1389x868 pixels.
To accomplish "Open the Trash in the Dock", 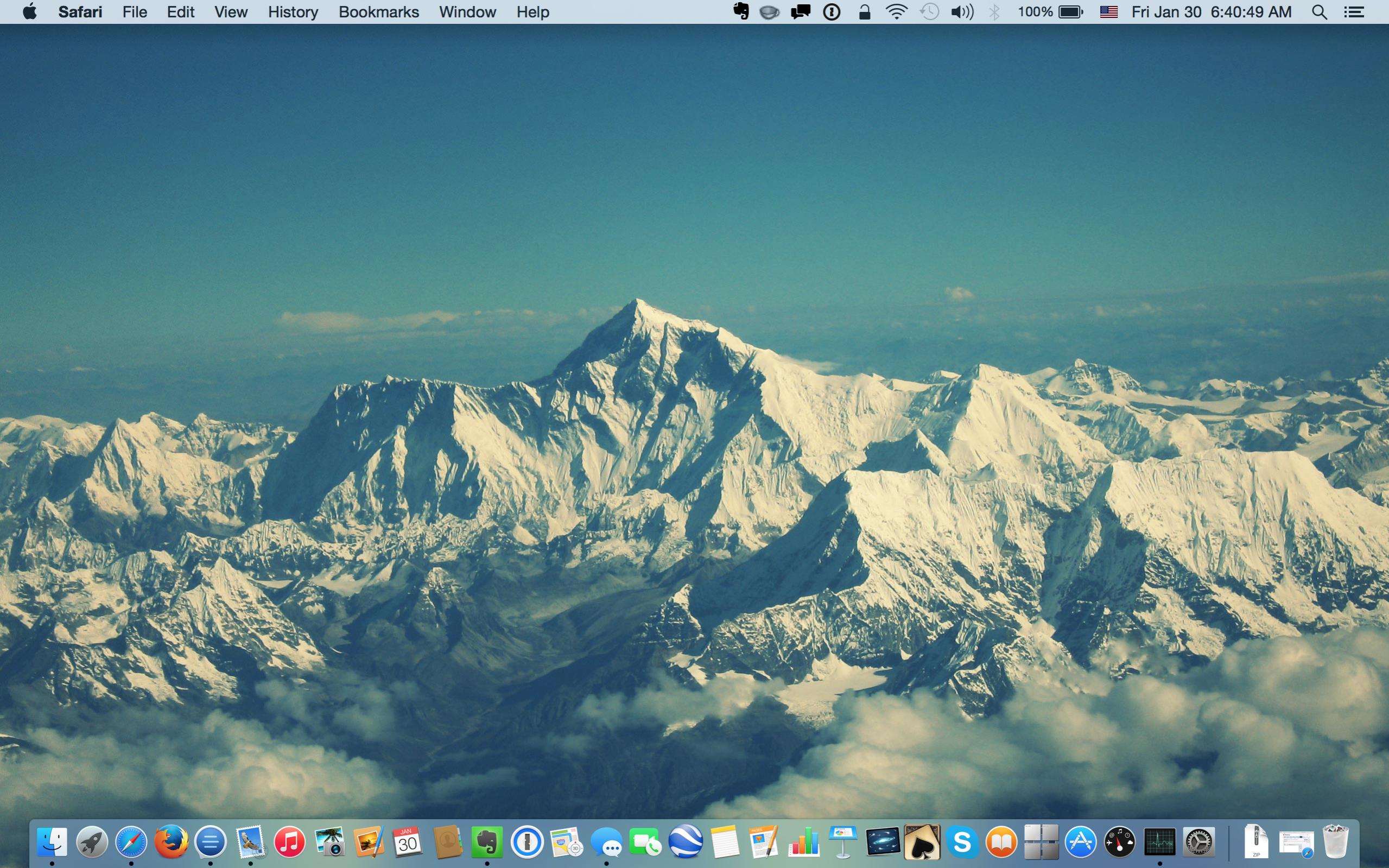I will coord(1335,842).
